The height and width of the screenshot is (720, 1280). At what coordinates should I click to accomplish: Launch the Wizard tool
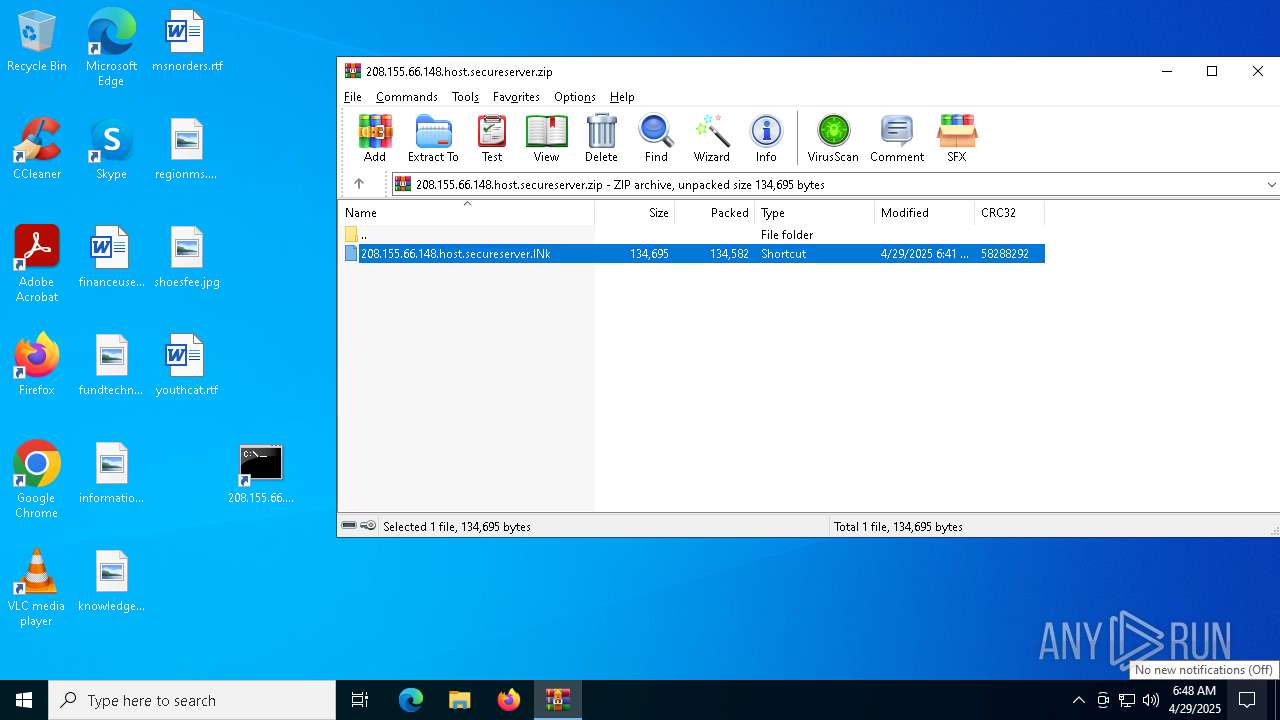pyautogui.click(x=711, y=138)
